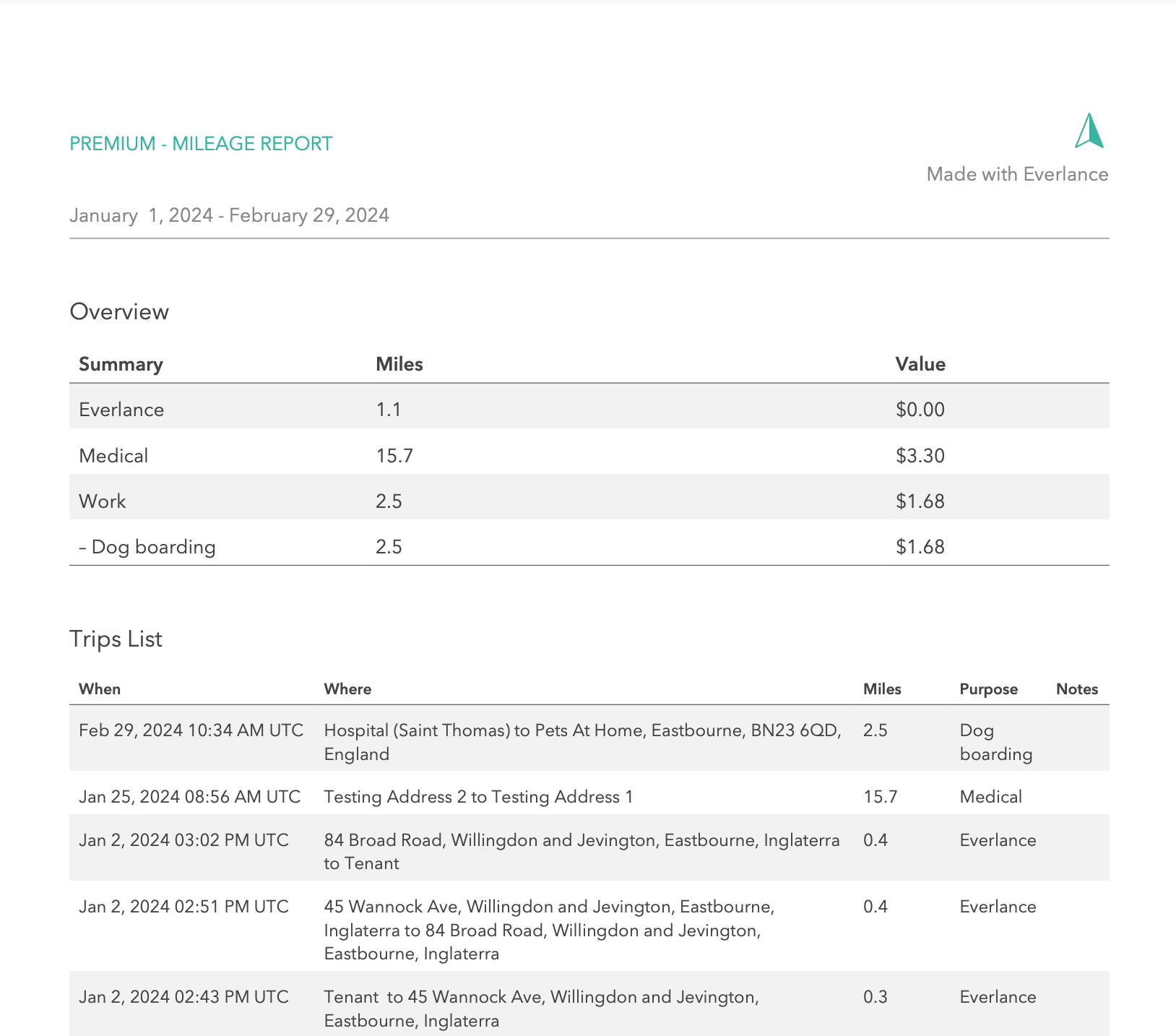Click the Everlance 1.1 miles cell
Viewport: 1176px width, 1036px height.
389,410
